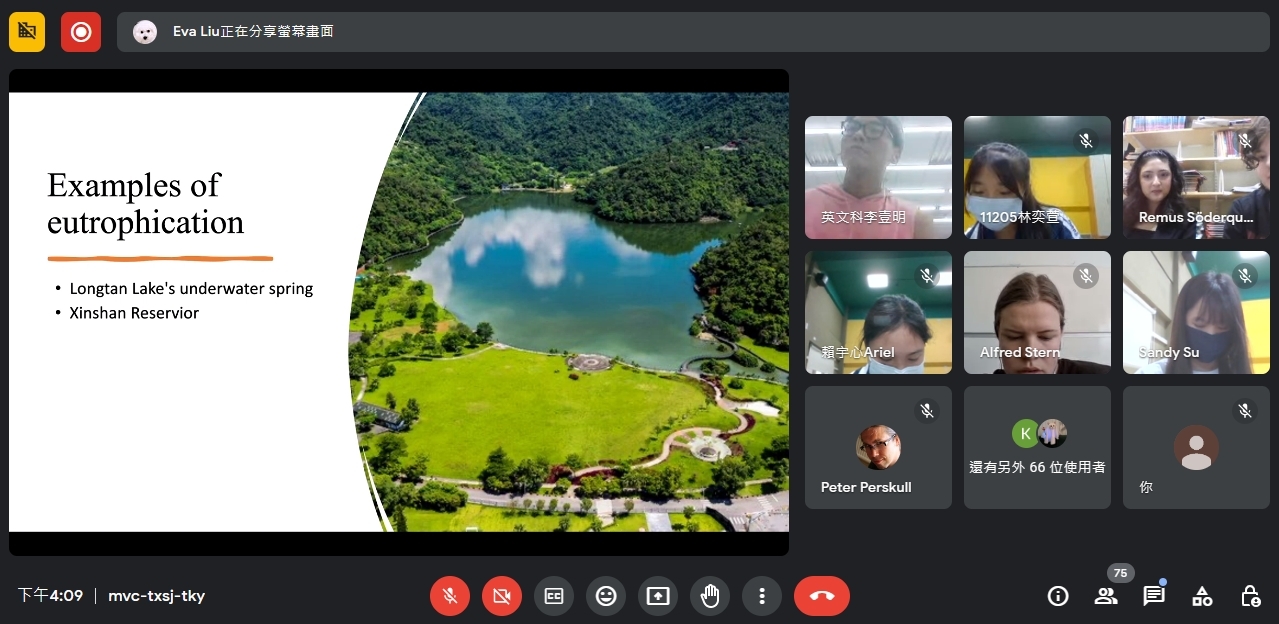1279x624 pixels.
Task: Open the activities panel
Action: 1202,596
